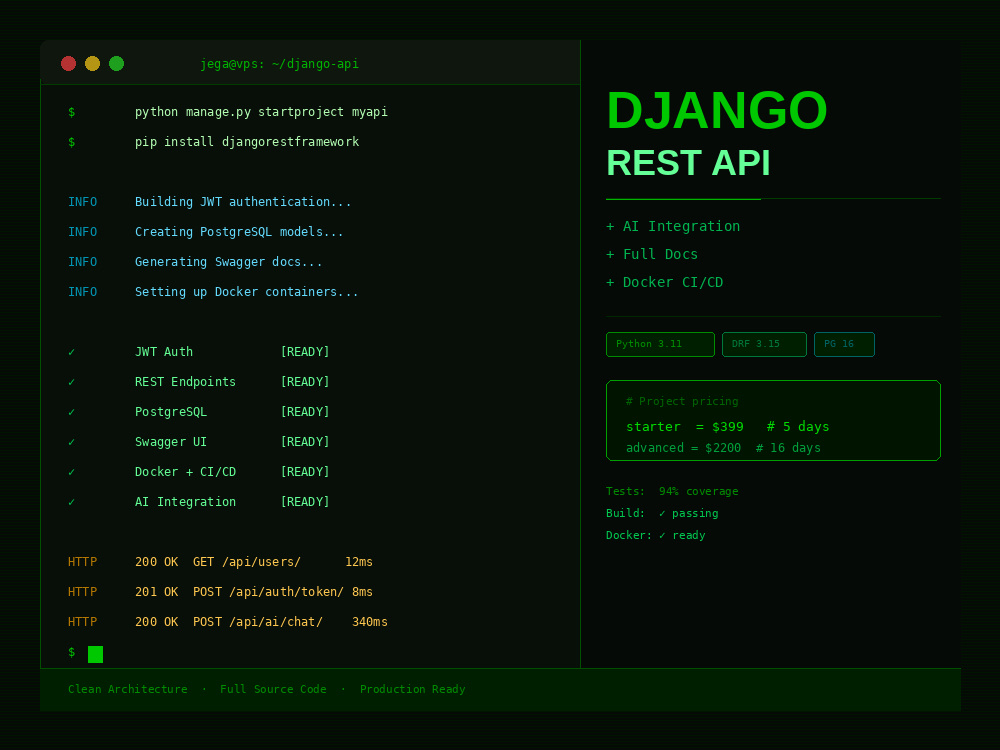This screenshot has height=750, width=1000.
Task: Click the starter = $399 pricing line
Action: [728, 427]
